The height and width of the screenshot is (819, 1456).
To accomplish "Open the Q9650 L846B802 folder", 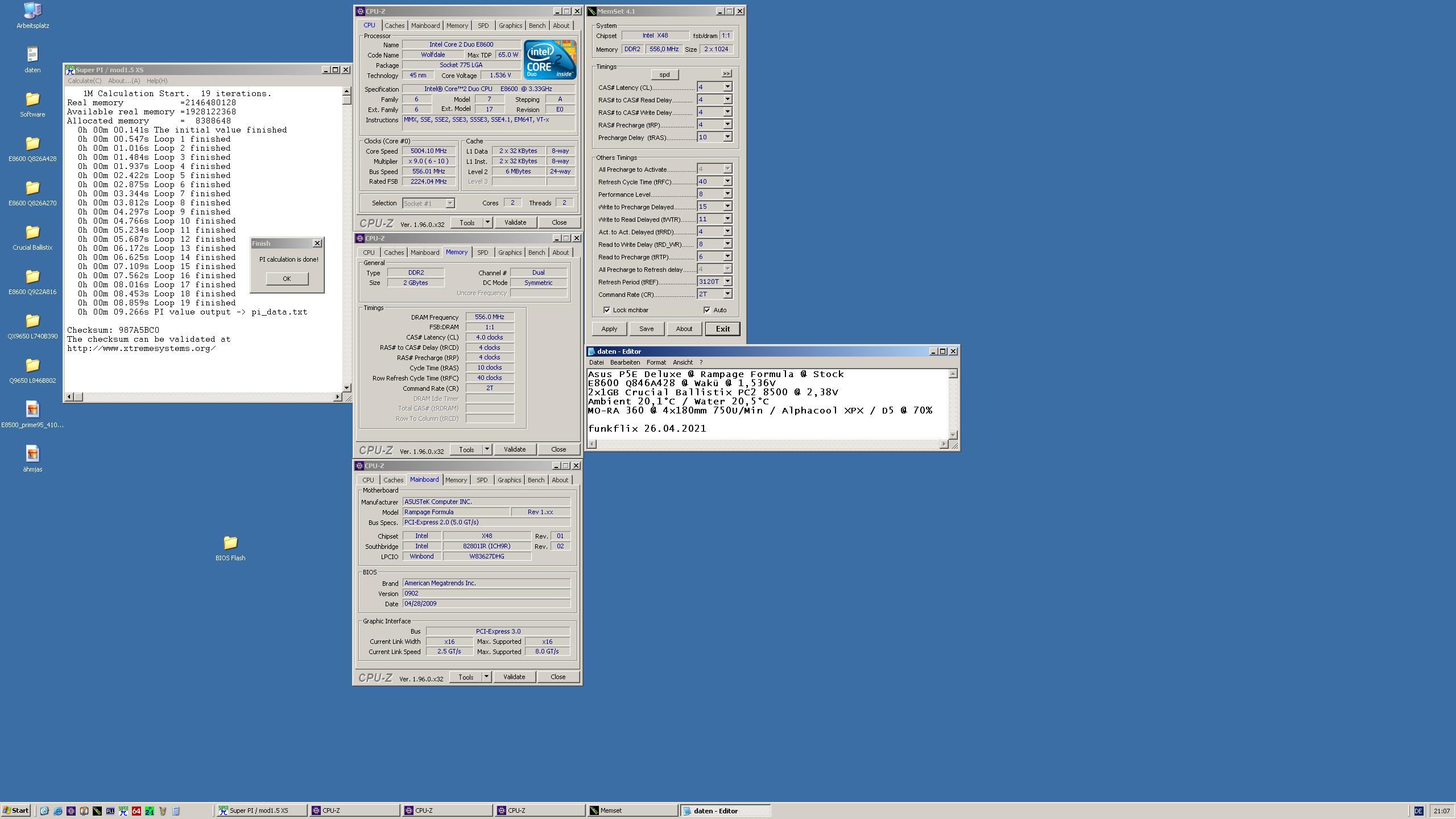I will (32, 370).
